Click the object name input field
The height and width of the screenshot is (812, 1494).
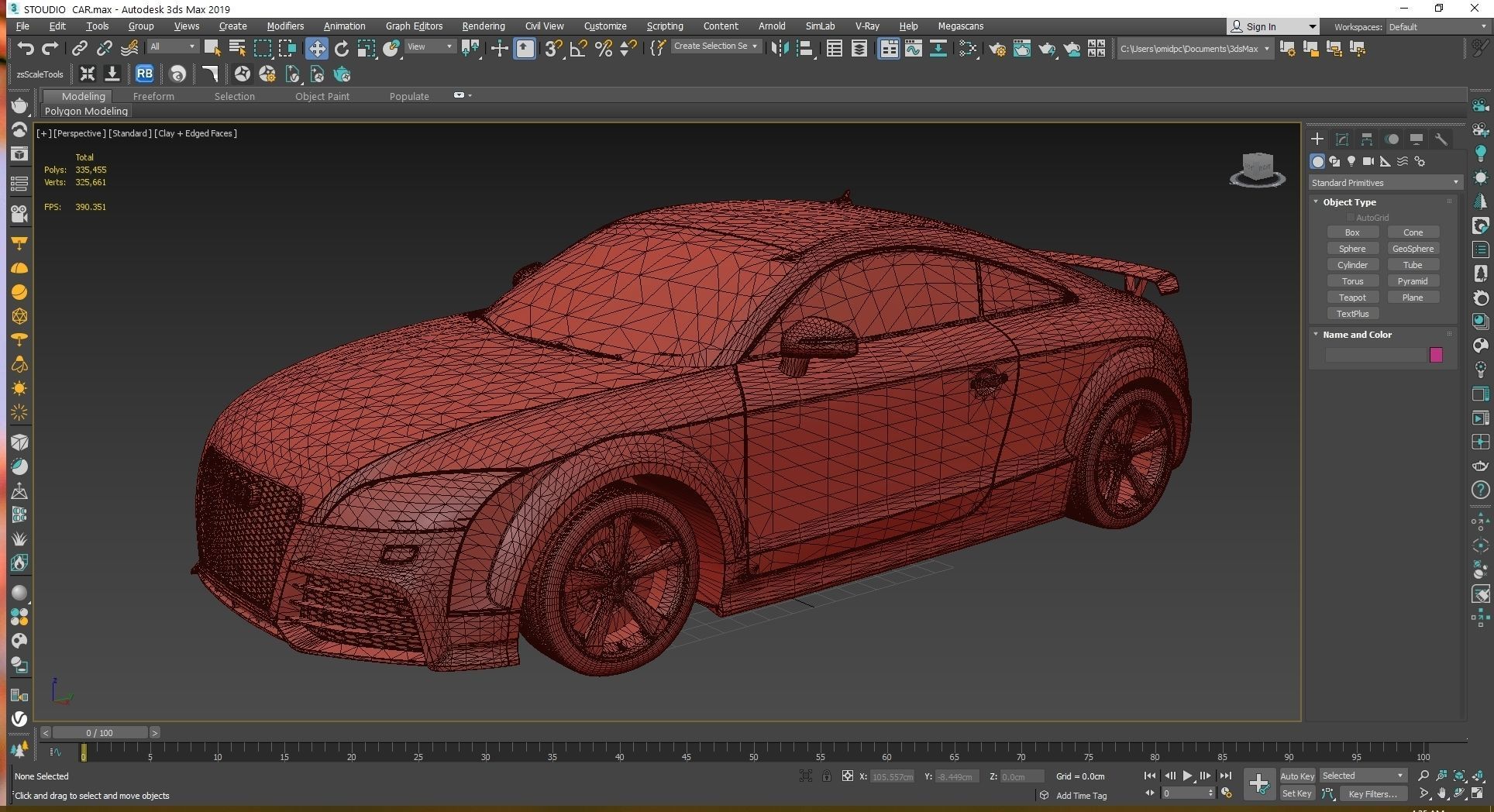point(1375,355)
